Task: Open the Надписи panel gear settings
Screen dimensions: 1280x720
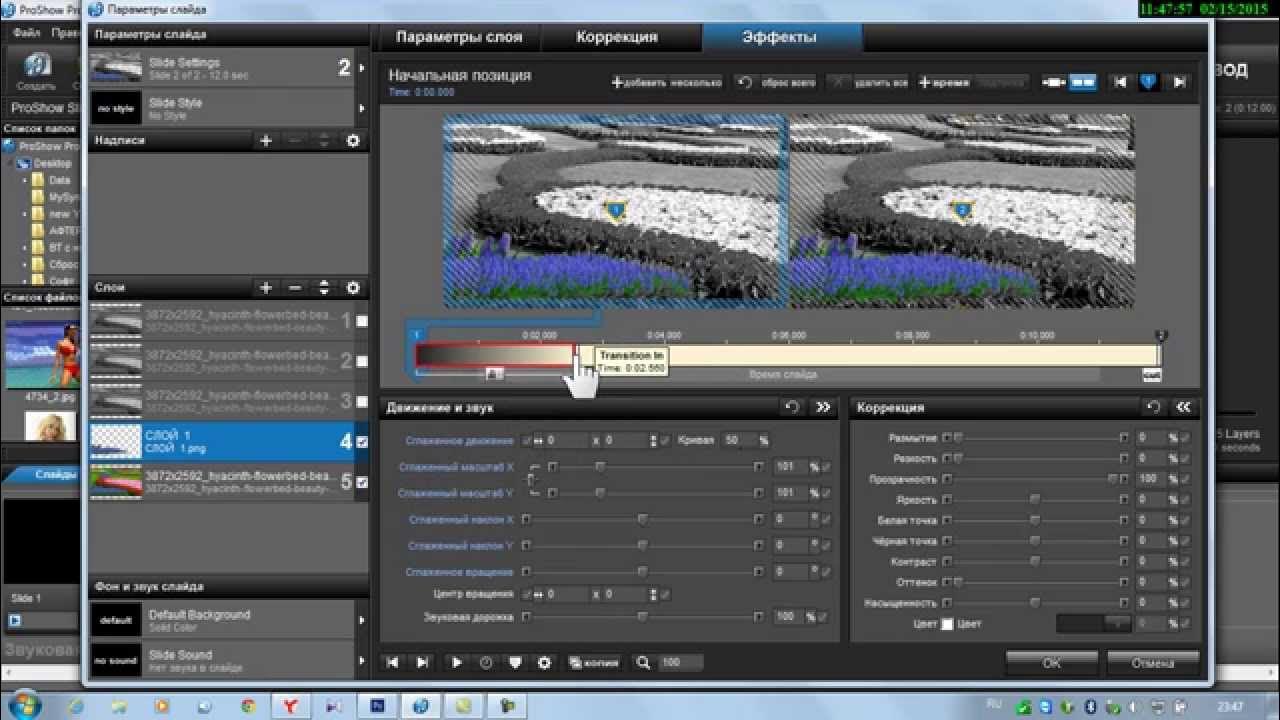Action: (x=353, y=141)
